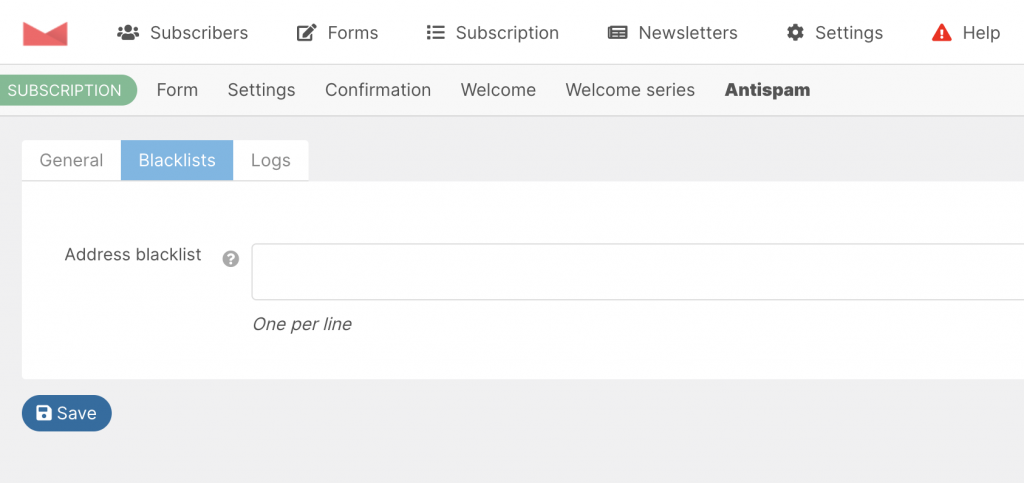Viewport: 1024px width, 483px height.
Task: Open the Form subscription page
Action: [x=177, y=90]
